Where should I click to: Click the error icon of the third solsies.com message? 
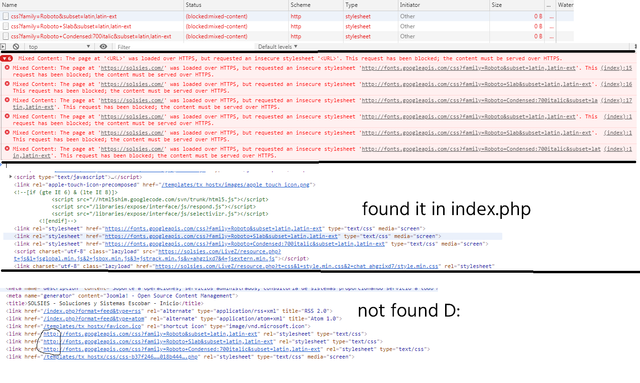coord(7,100)
